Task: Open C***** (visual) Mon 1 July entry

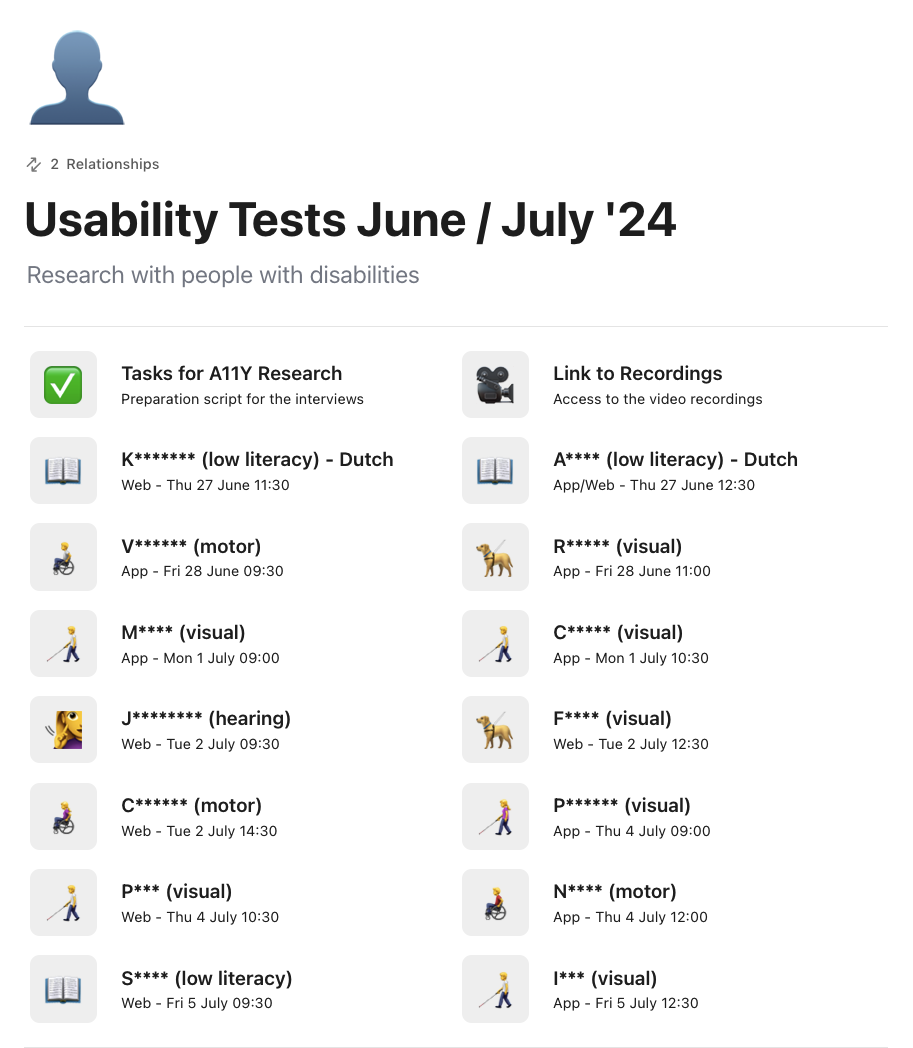Action: pyautogui.click(x=618, y=633)
